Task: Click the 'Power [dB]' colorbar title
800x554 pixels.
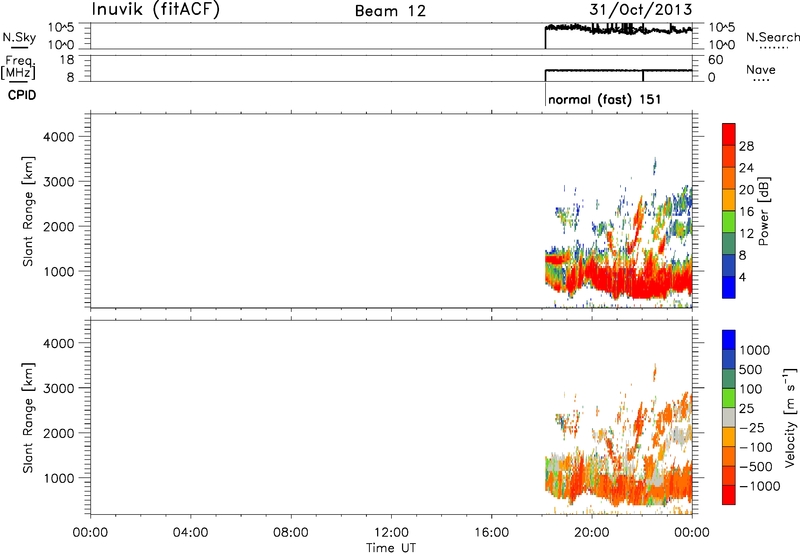Action: tap(763, 211)
